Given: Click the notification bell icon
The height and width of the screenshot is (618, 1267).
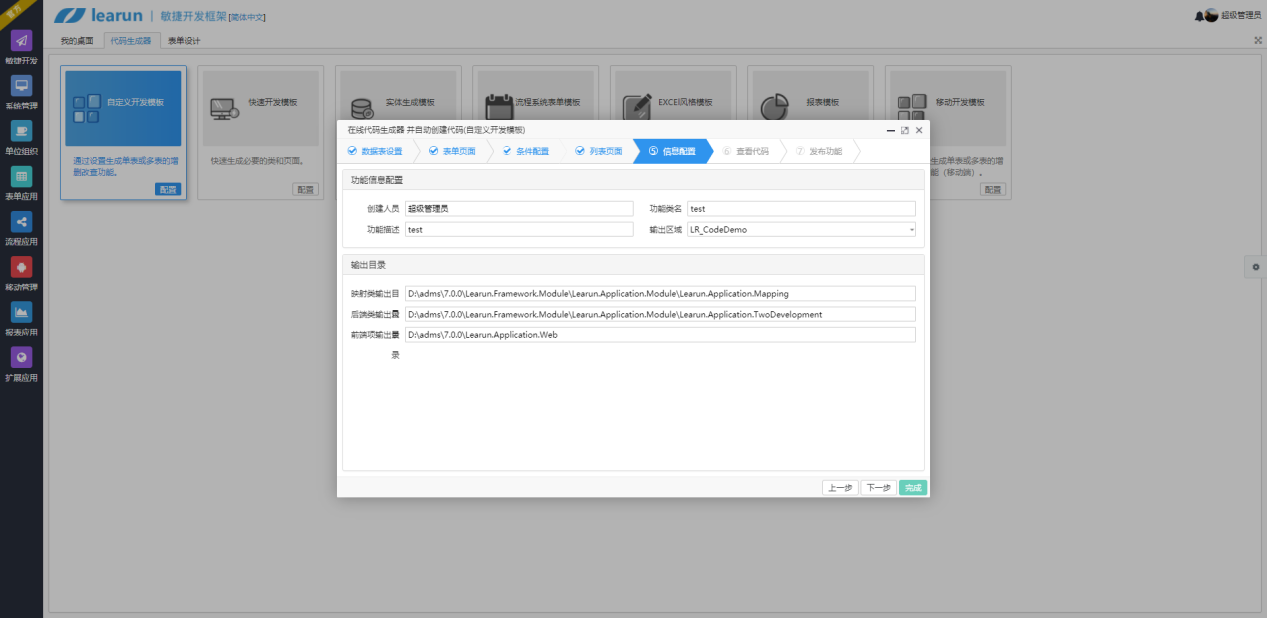Looking at the screenshot, I should (1199, 16).
